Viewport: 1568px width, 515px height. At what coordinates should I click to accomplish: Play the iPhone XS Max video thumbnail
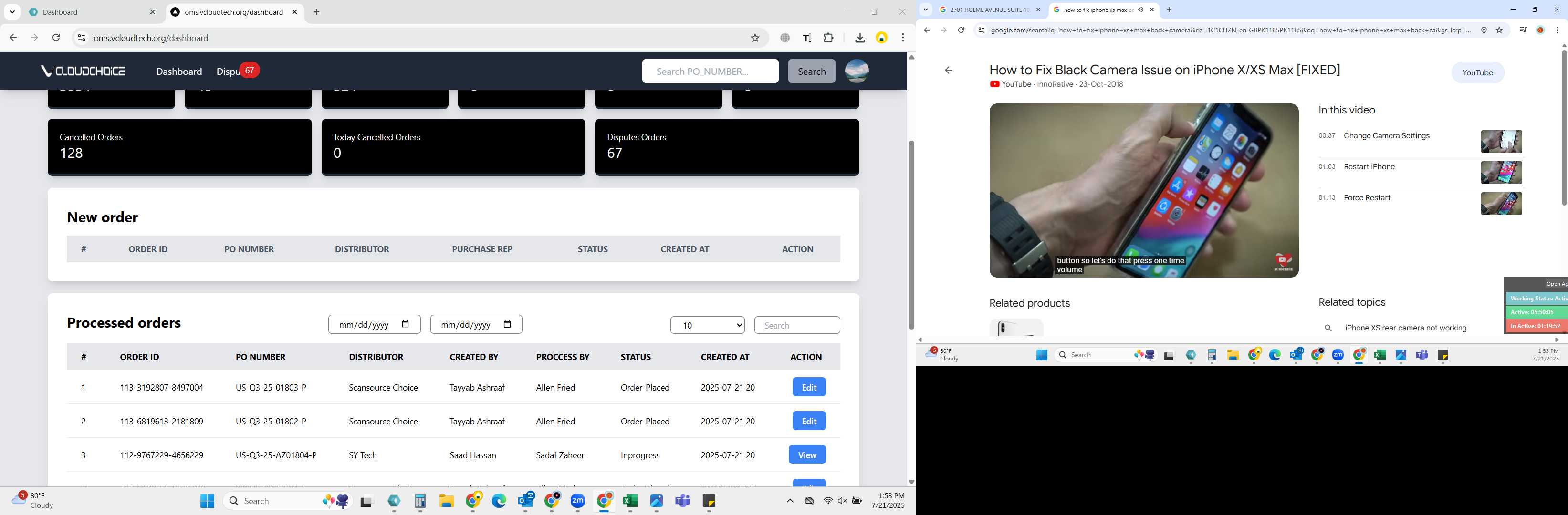pos(1144,190)
